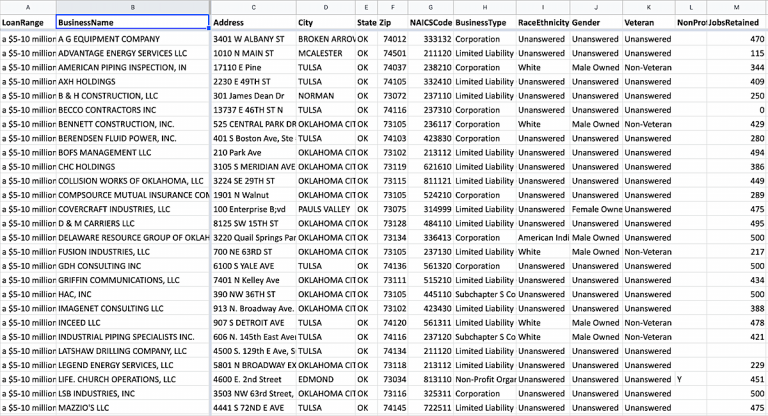Select cell MAZZIO'S LLC
The image size is (768, 416).
133,408
